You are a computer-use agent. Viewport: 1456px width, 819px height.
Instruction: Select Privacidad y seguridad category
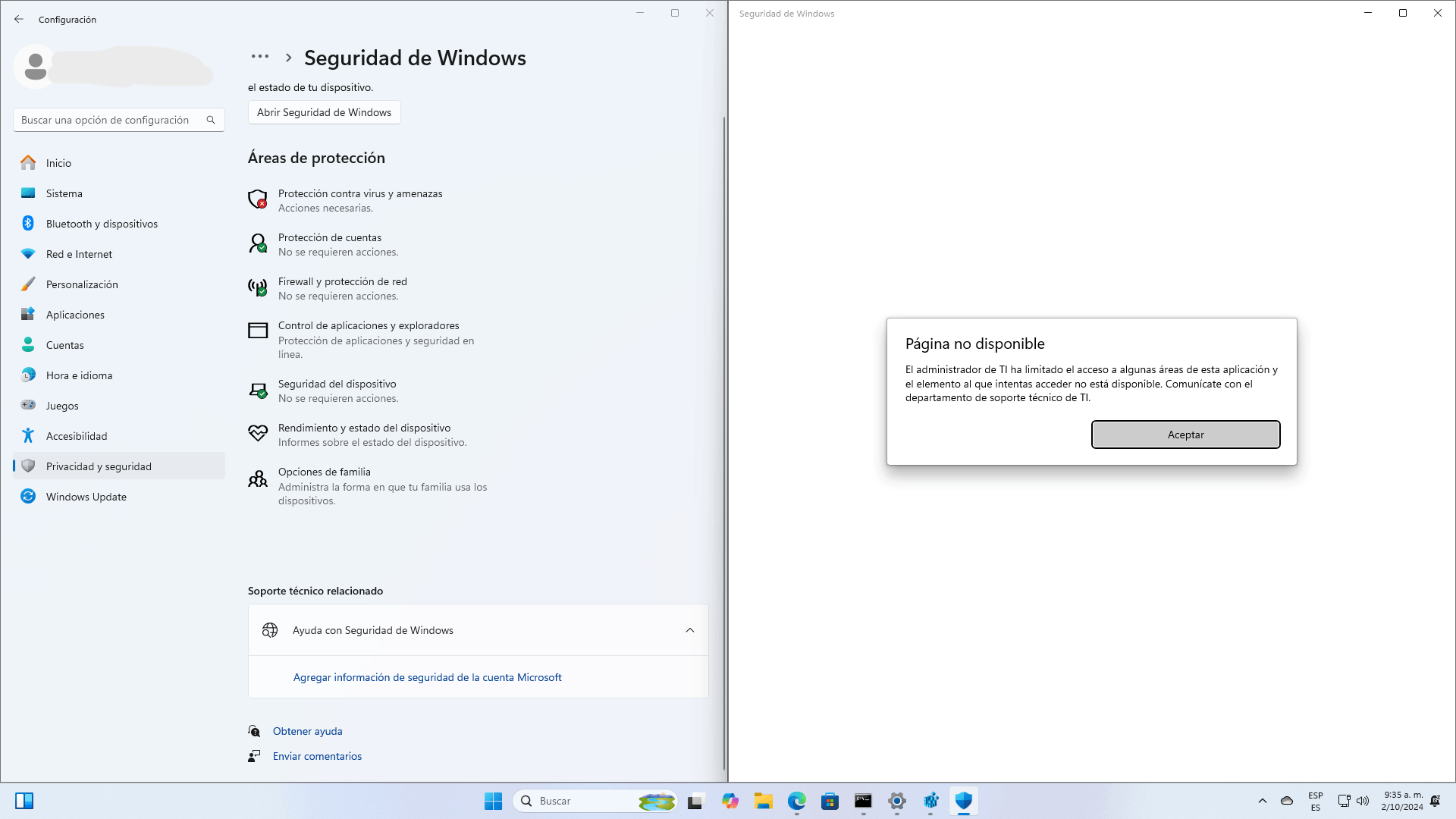click(118, 466)
